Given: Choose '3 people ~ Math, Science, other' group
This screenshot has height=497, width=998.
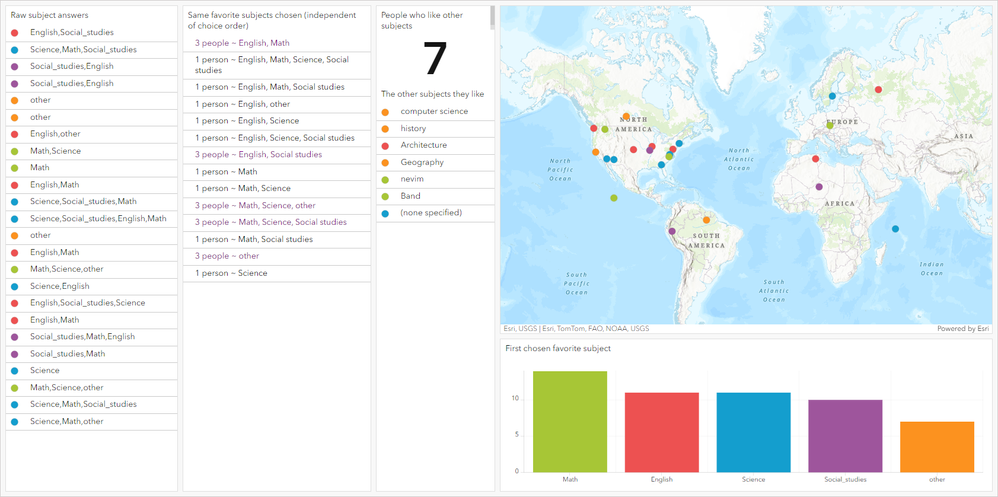Looking at the screenshot, I should pos(277,206).
